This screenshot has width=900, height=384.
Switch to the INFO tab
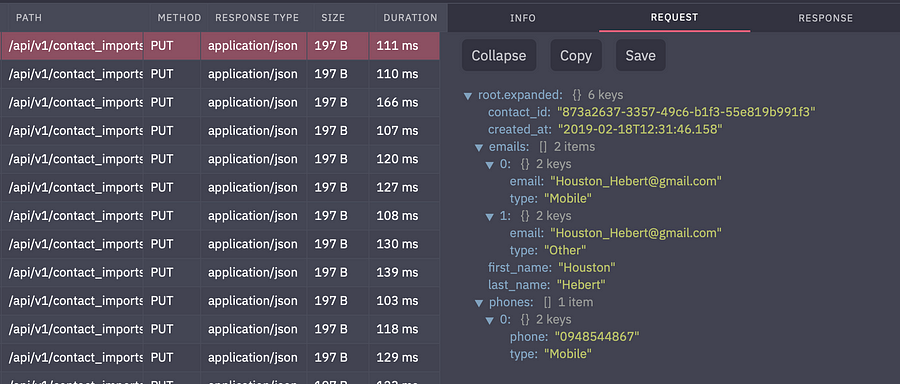523,18
